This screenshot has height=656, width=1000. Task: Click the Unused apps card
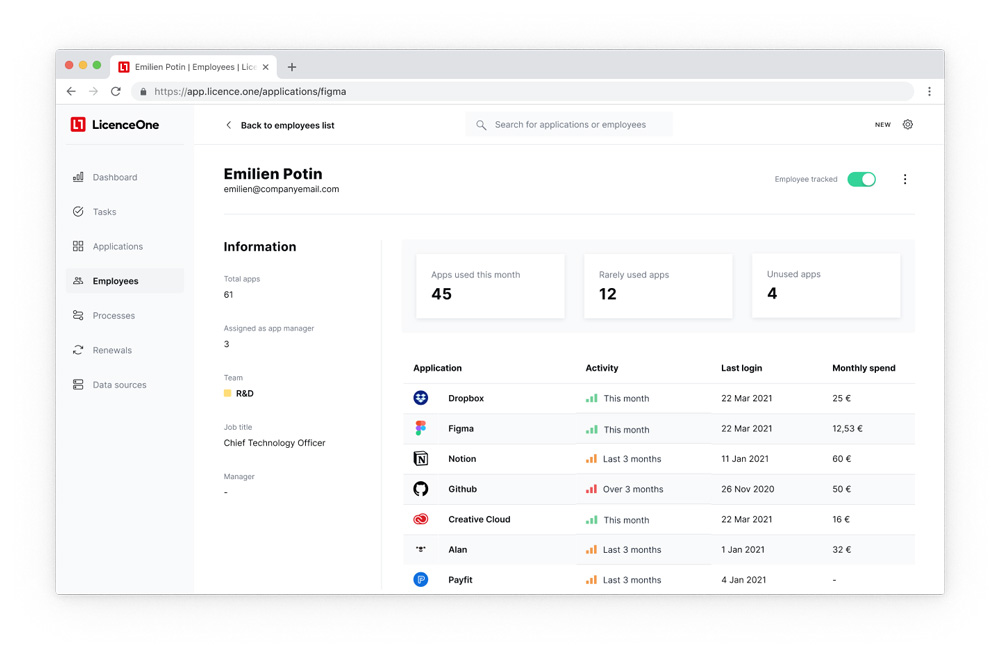pos(826,286)
